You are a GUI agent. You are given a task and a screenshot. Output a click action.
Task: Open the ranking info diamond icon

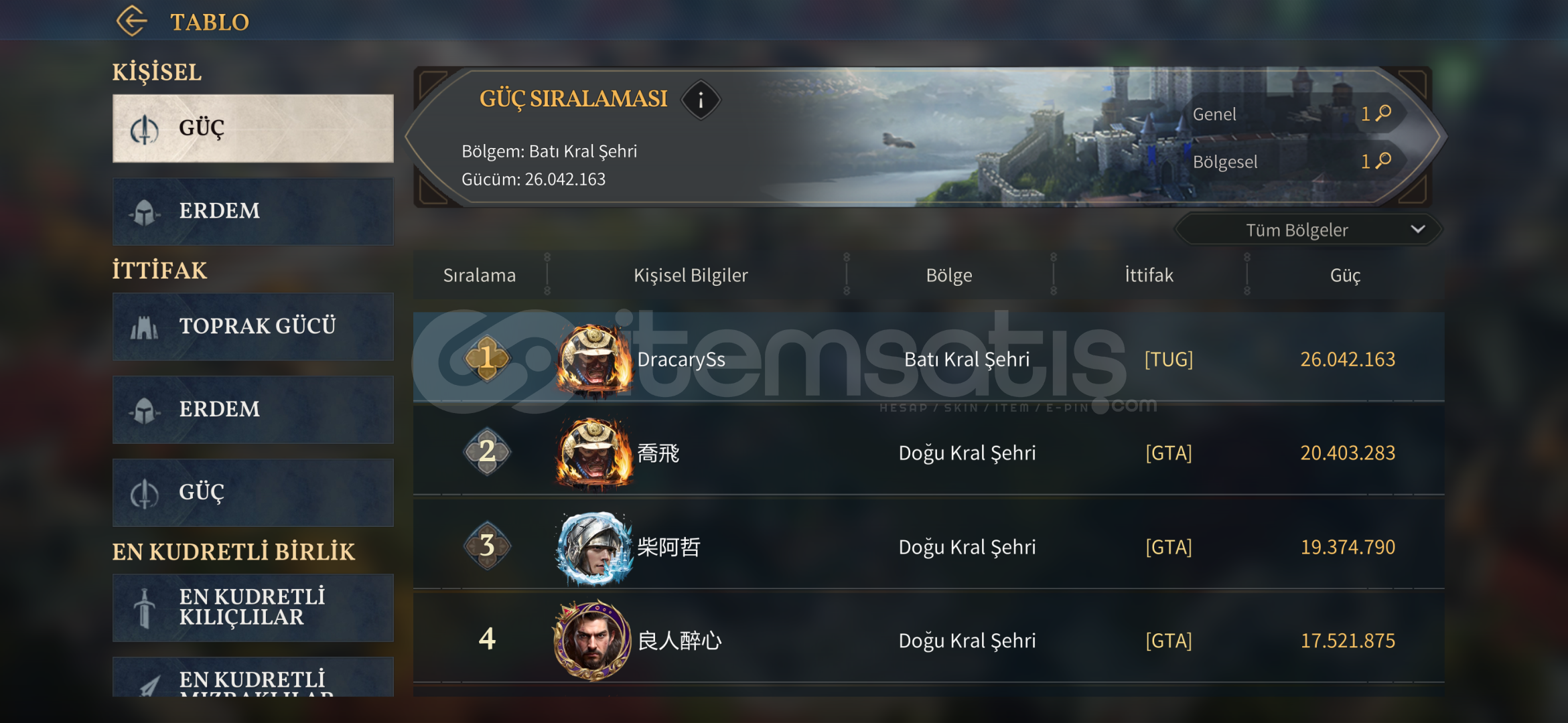(701, 100)
